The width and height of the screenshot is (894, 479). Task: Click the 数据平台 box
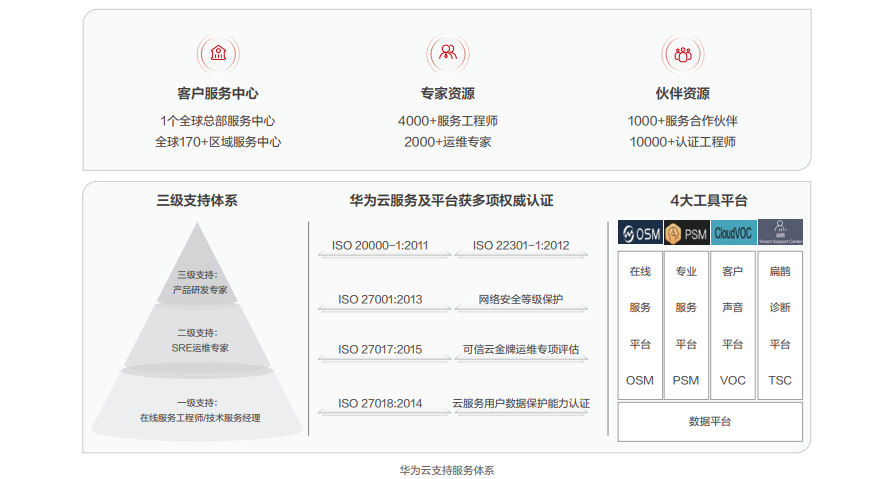[710, 421]
